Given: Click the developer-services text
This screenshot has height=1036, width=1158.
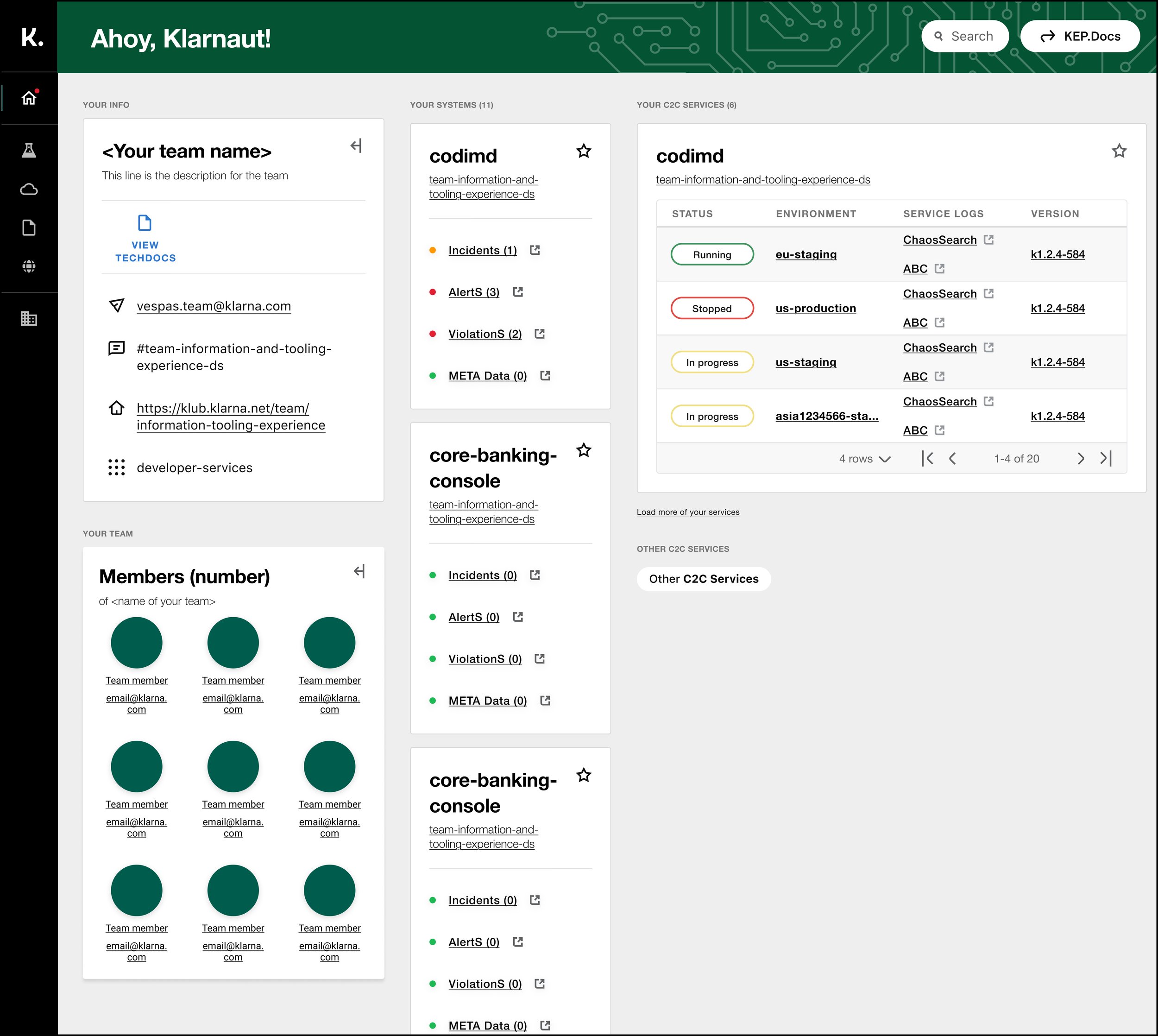Looking at the screenshot, I should (195, 468).
